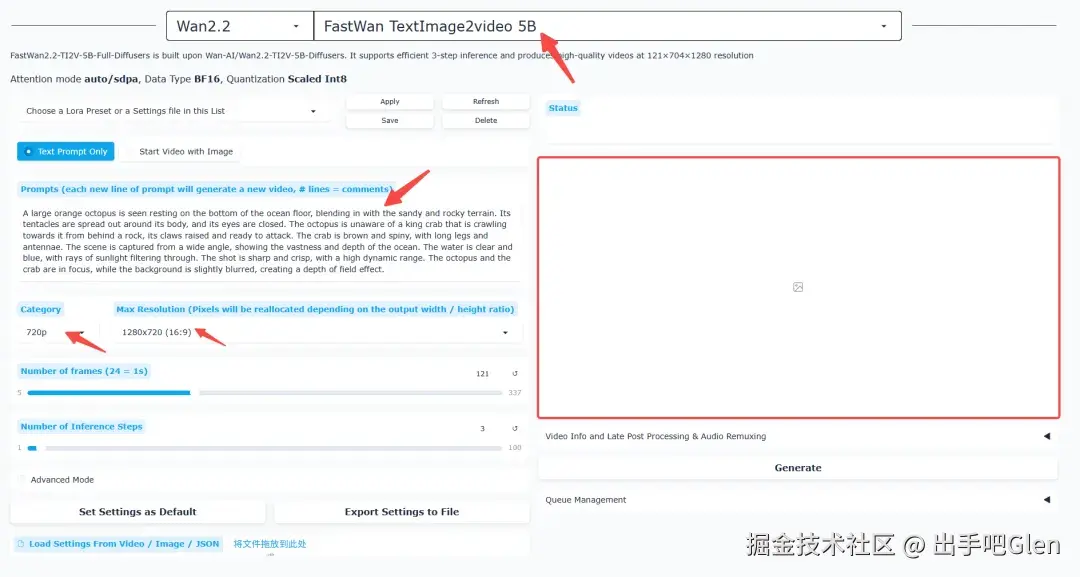
Task: Click the Save preset button
Action: click(390, 120)
